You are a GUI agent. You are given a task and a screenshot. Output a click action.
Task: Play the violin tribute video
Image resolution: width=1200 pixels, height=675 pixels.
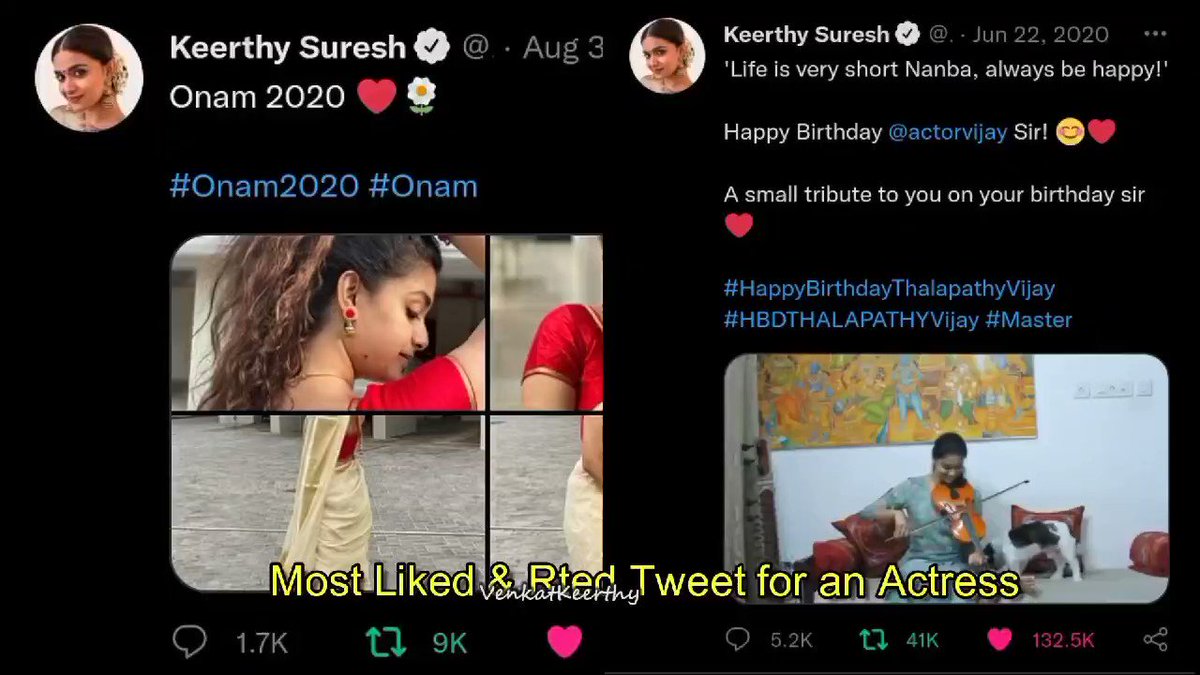tap(946, 479)
